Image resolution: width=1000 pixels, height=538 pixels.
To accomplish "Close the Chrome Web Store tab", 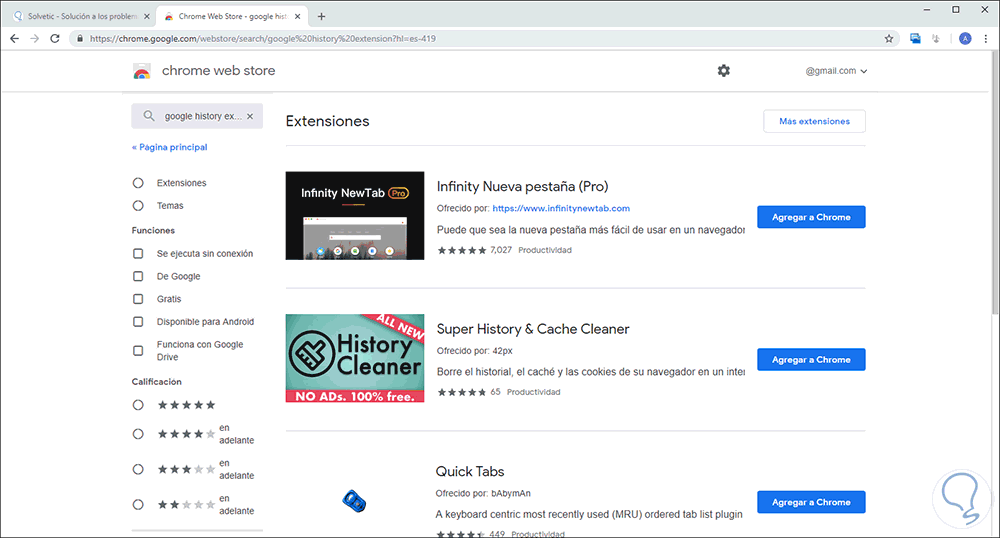I will 297,17.
